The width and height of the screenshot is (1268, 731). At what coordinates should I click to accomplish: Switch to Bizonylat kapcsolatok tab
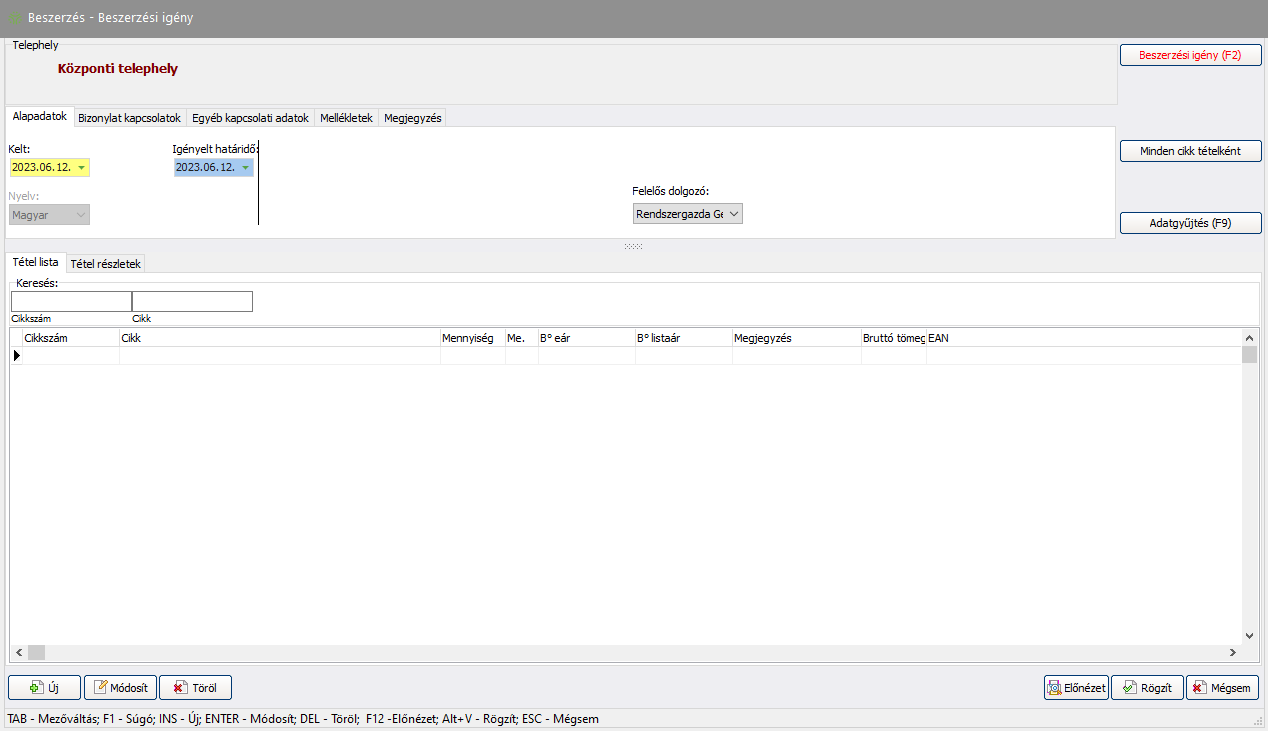pos(129,118)
